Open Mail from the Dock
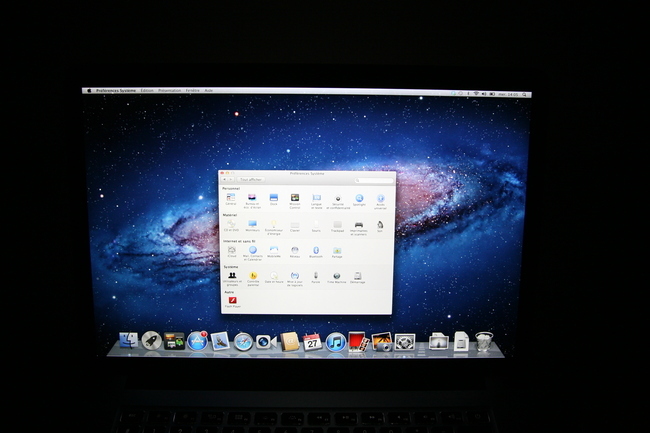 pyautogui.click(x=220, y=341)
